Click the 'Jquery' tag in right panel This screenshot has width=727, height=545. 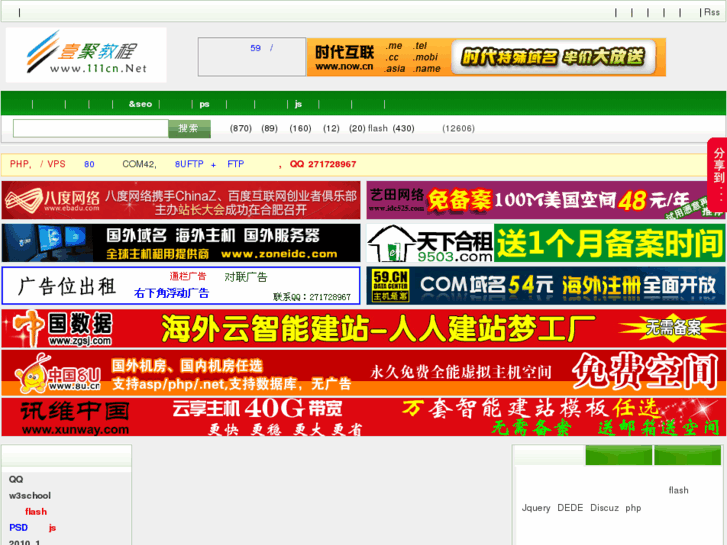click(536, 508)
